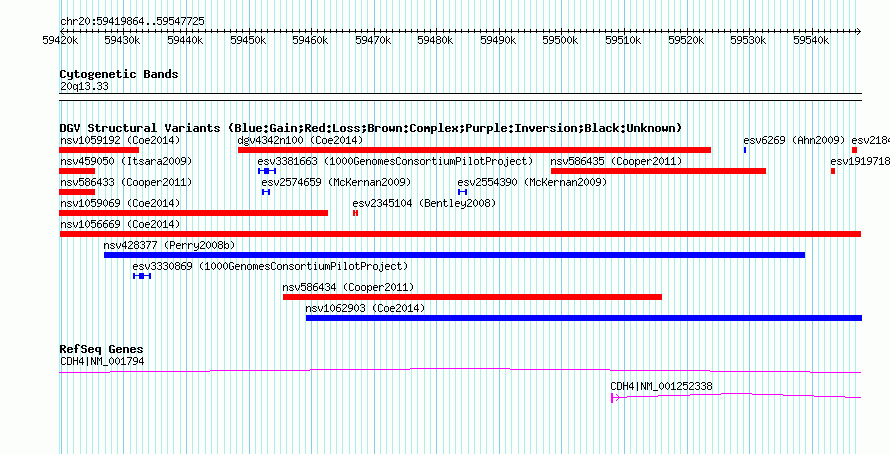Open esv3381663 1000GenomesConsortiumPilotProject label
Viewport: 890px width, 454px height.
pos(396,162)
